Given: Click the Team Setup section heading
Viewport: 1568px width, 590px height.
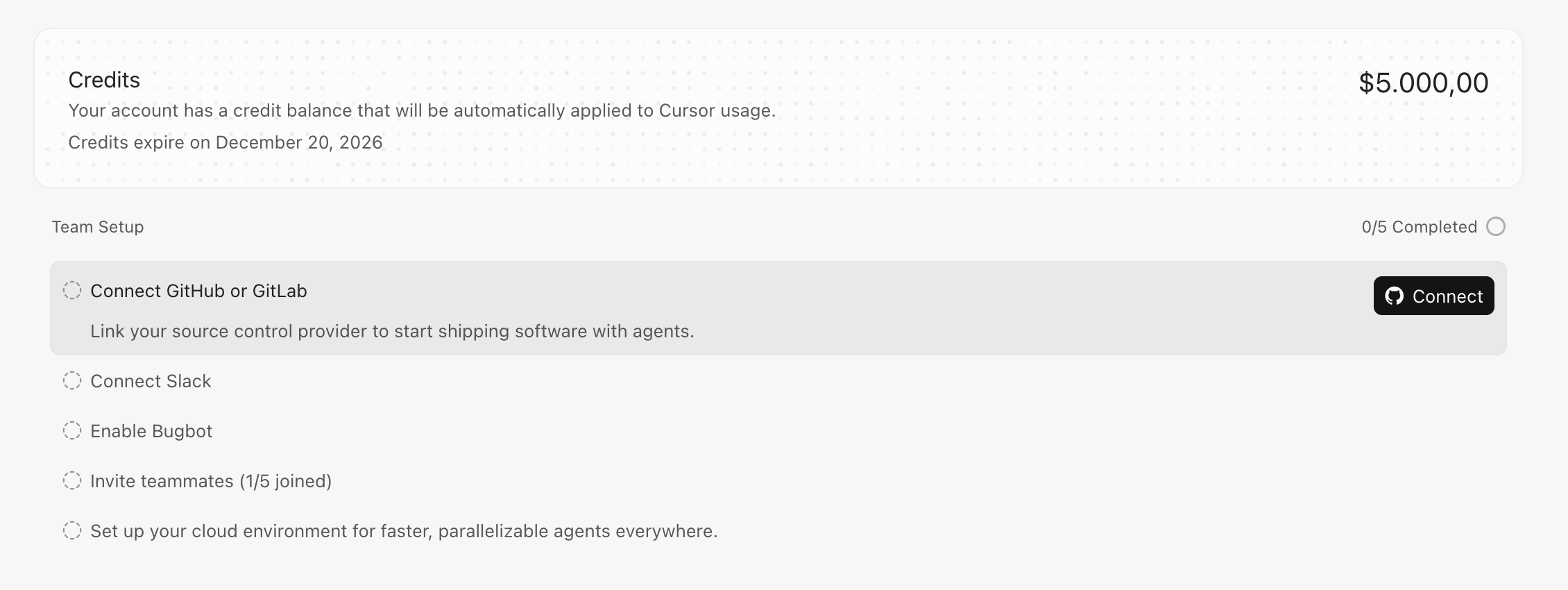Looking at the screenshot, I should (x=98, y=227).
